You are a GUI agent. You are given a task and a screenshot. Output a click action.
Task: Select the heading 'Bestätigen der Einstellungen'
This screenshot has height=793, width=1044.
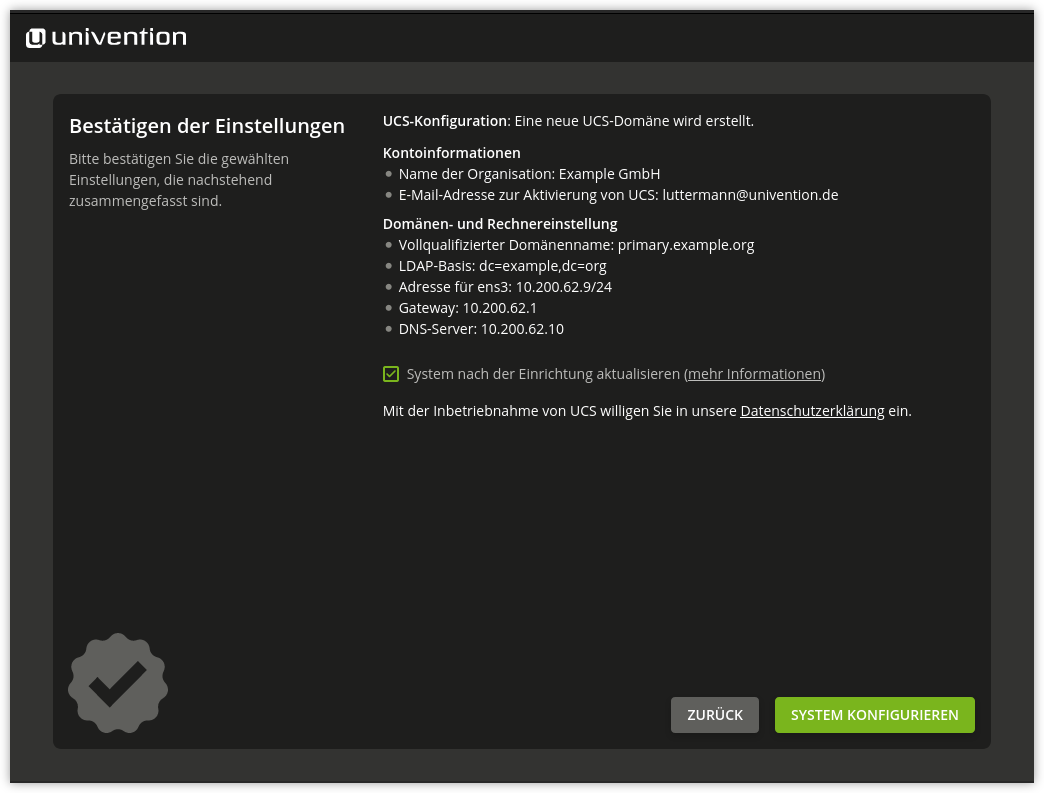206,126
